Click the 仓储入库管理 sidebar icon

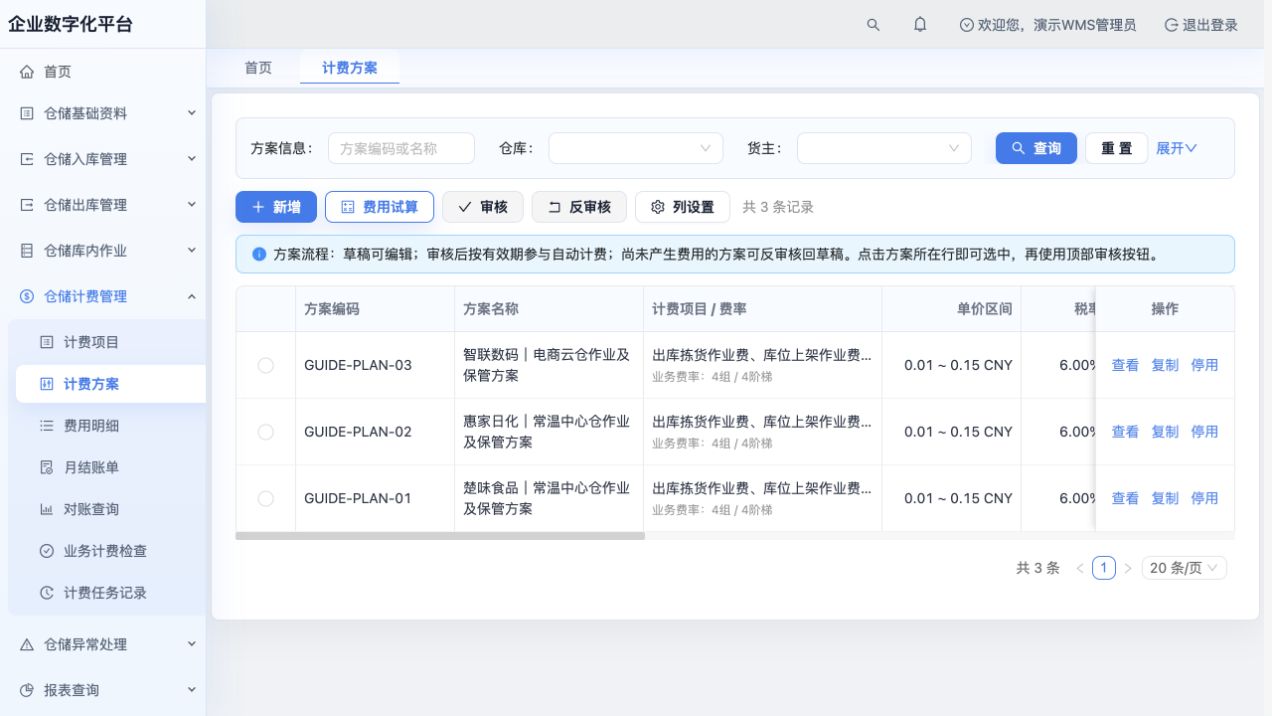27,159
